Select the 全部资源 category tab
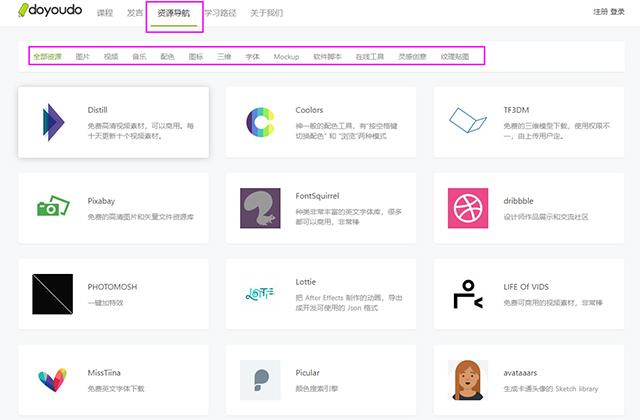 point(47,56)
